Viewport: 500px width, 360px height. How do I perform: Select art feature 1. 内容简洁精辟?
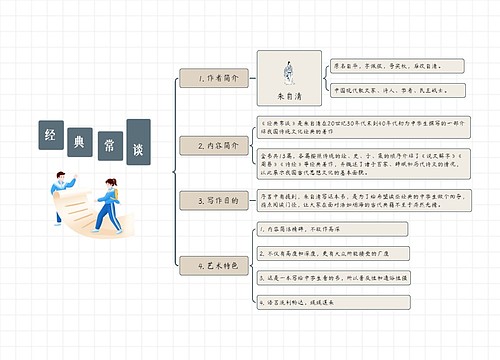(332, 229)
